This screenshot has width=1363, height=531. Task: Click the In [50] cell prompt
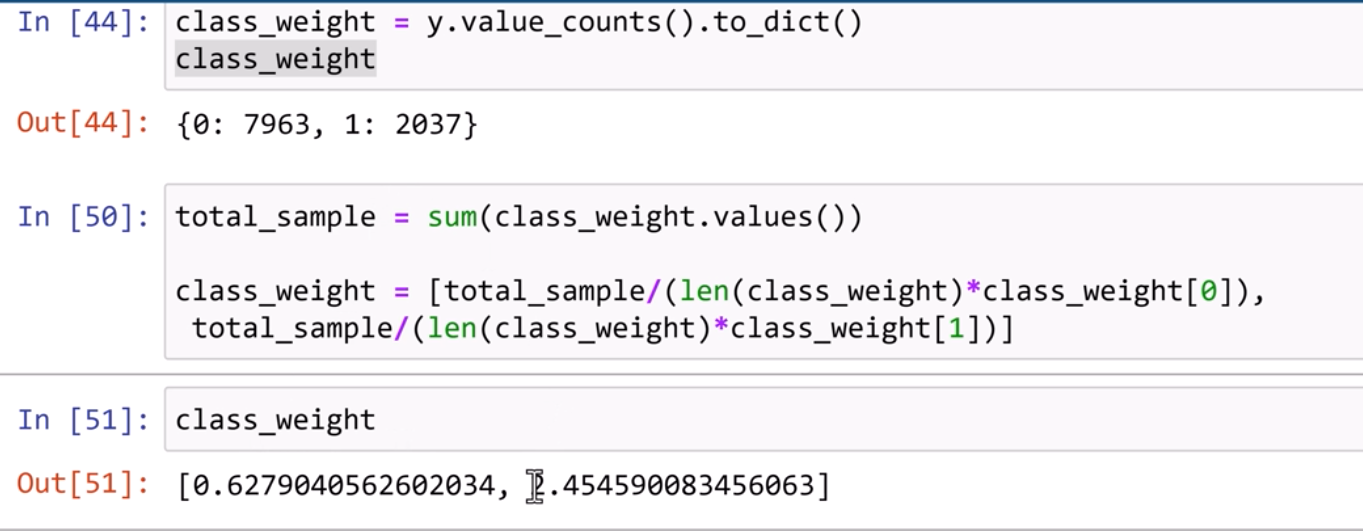(x=82, y=217)
